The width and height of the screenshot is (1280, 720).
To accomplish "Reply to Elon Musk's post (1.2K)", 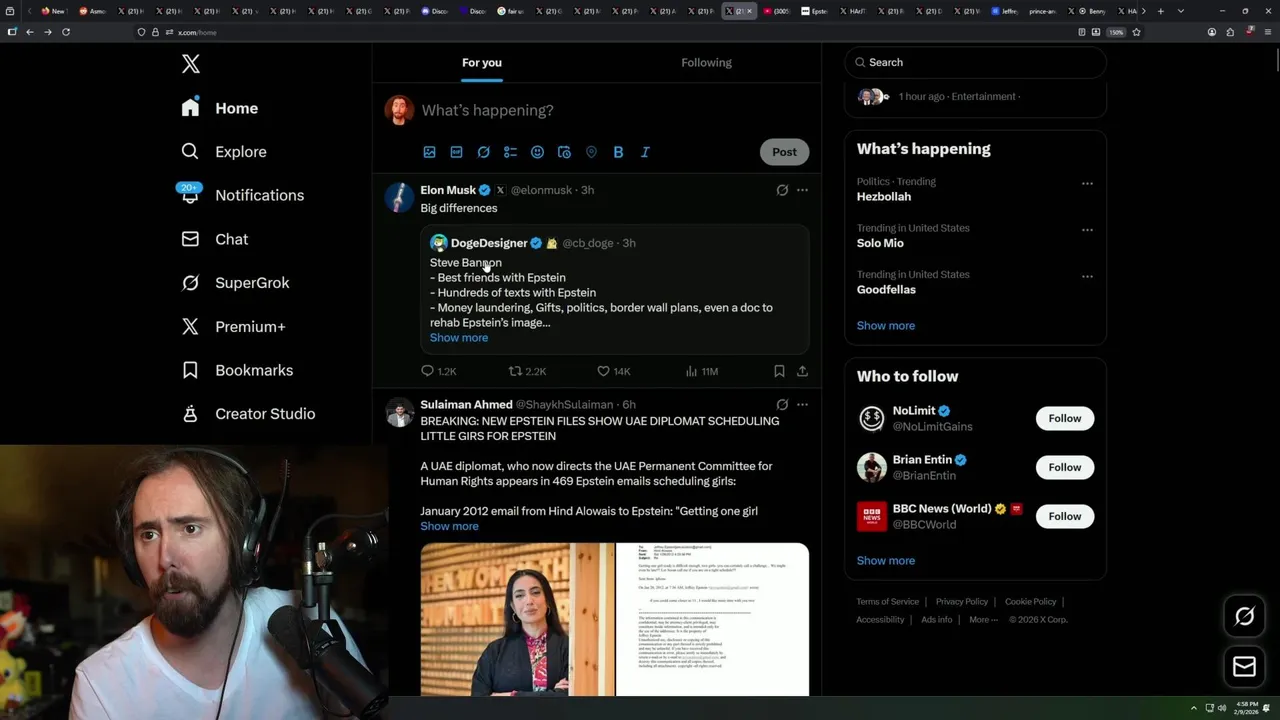I will pos(438,371).
